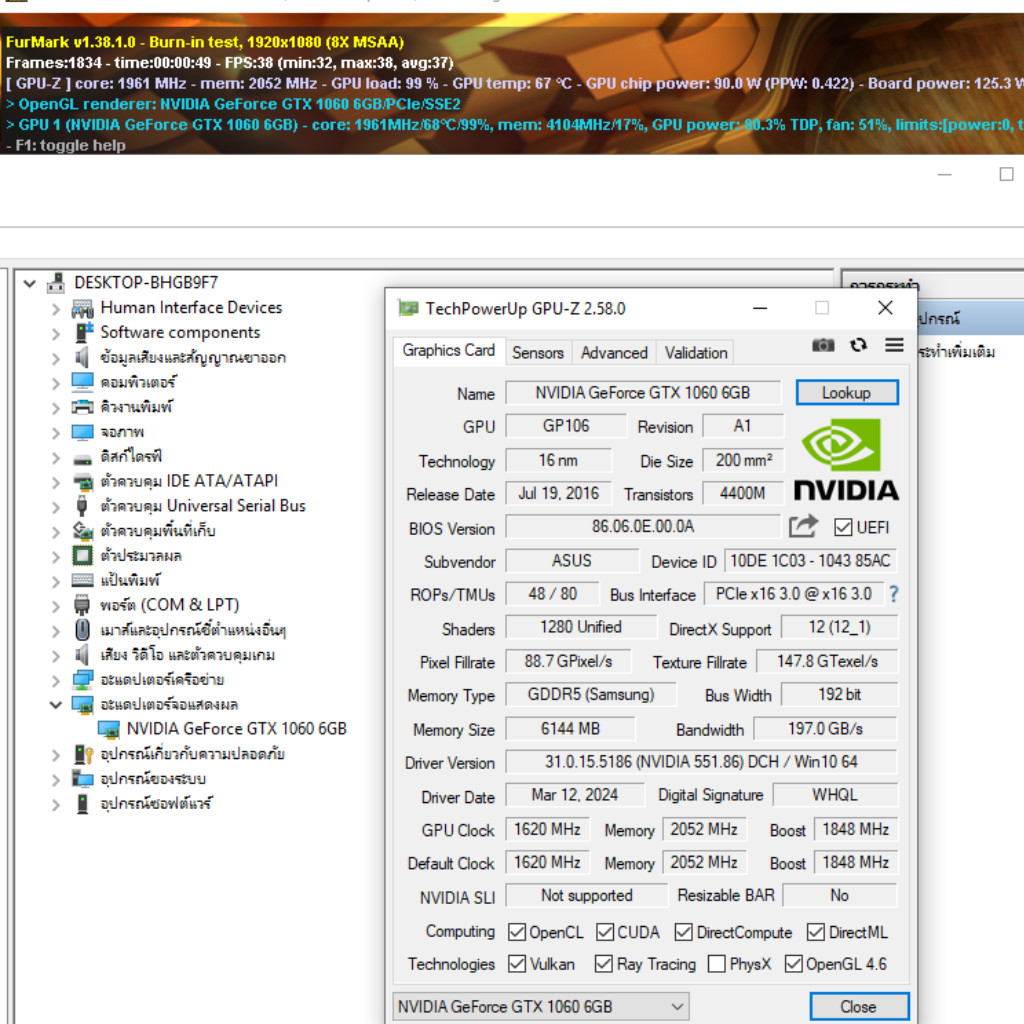The image size is (1024, 1024).
Task: Click the storage controllers icon in device tree
Action: click(82, 531)
